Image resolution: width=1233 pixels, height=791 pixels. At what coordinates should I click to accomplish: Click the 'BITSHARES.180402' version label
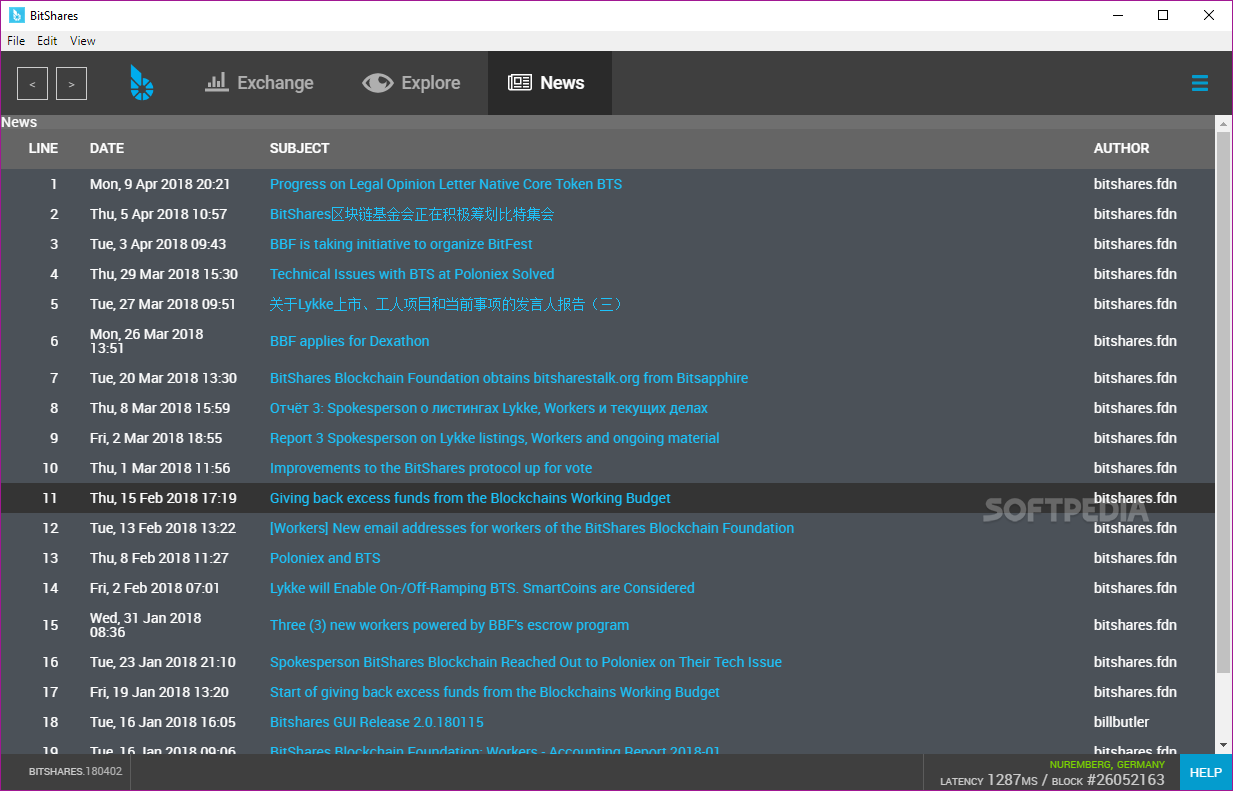tap(75, 772)
